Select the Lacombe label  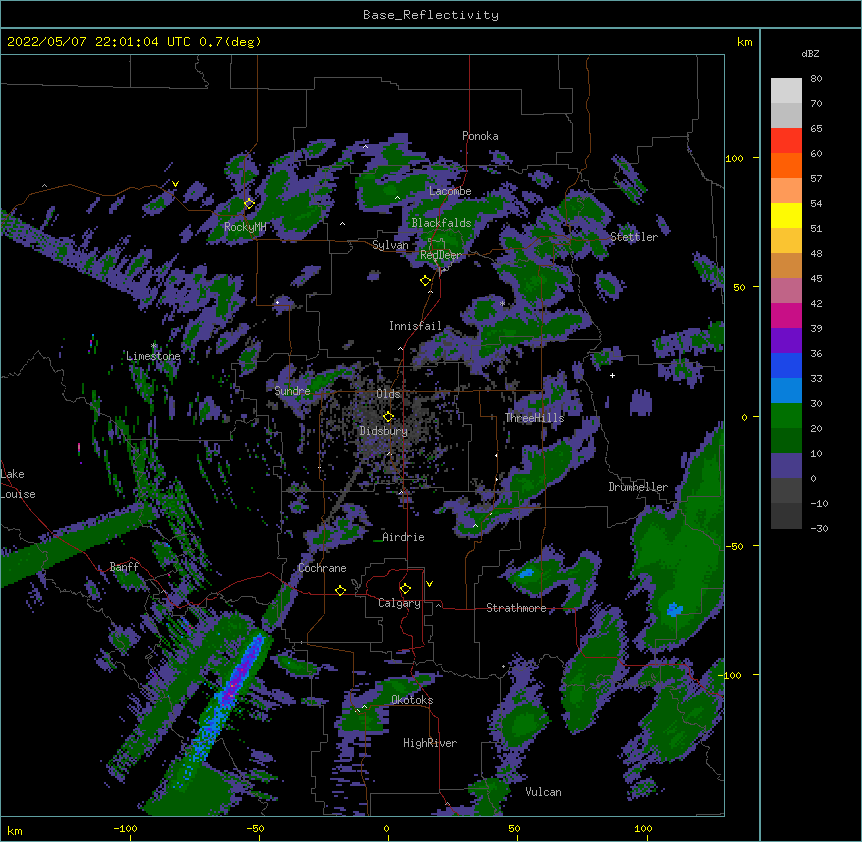[450, 191]
